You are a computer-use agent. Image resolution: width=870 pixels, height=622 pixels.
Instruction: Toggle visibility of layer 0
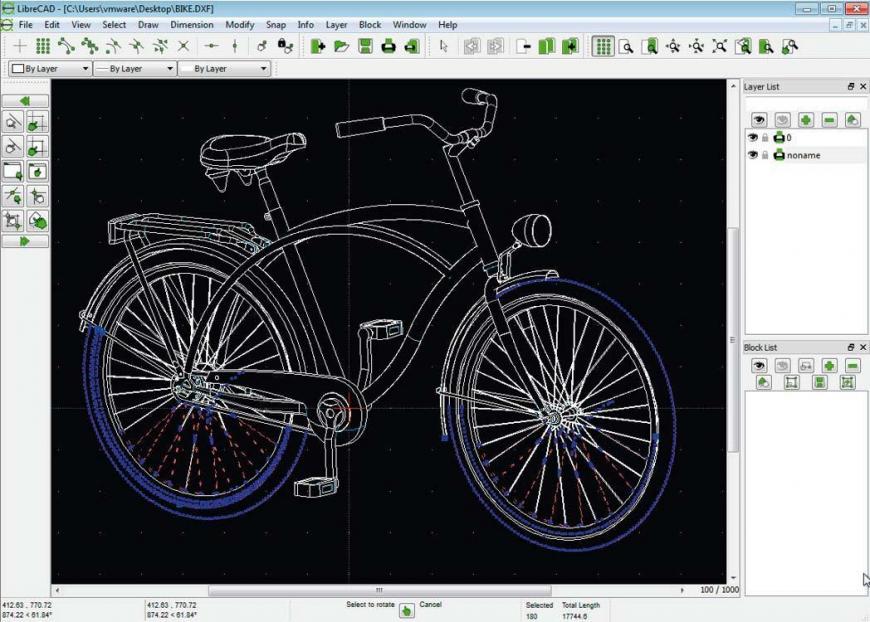click(752, 138)
